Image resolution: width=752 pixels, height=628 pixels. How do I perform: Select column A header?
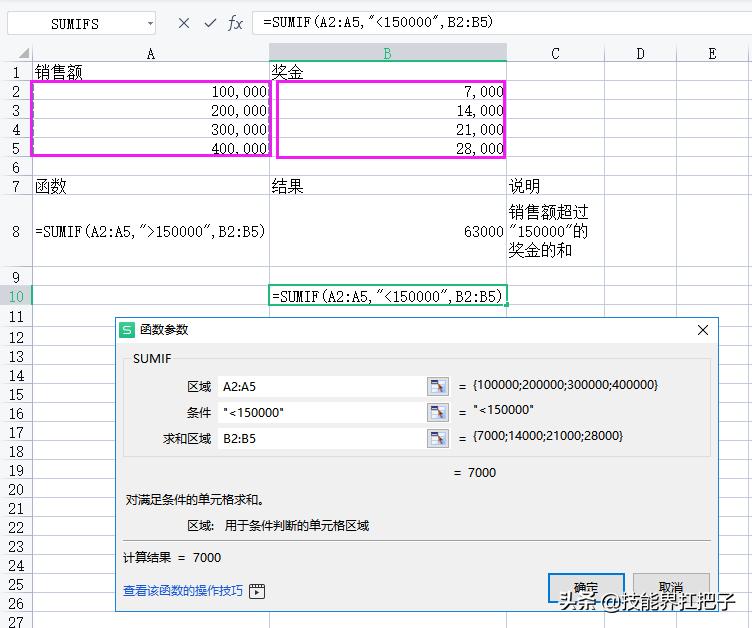point(151,53)
